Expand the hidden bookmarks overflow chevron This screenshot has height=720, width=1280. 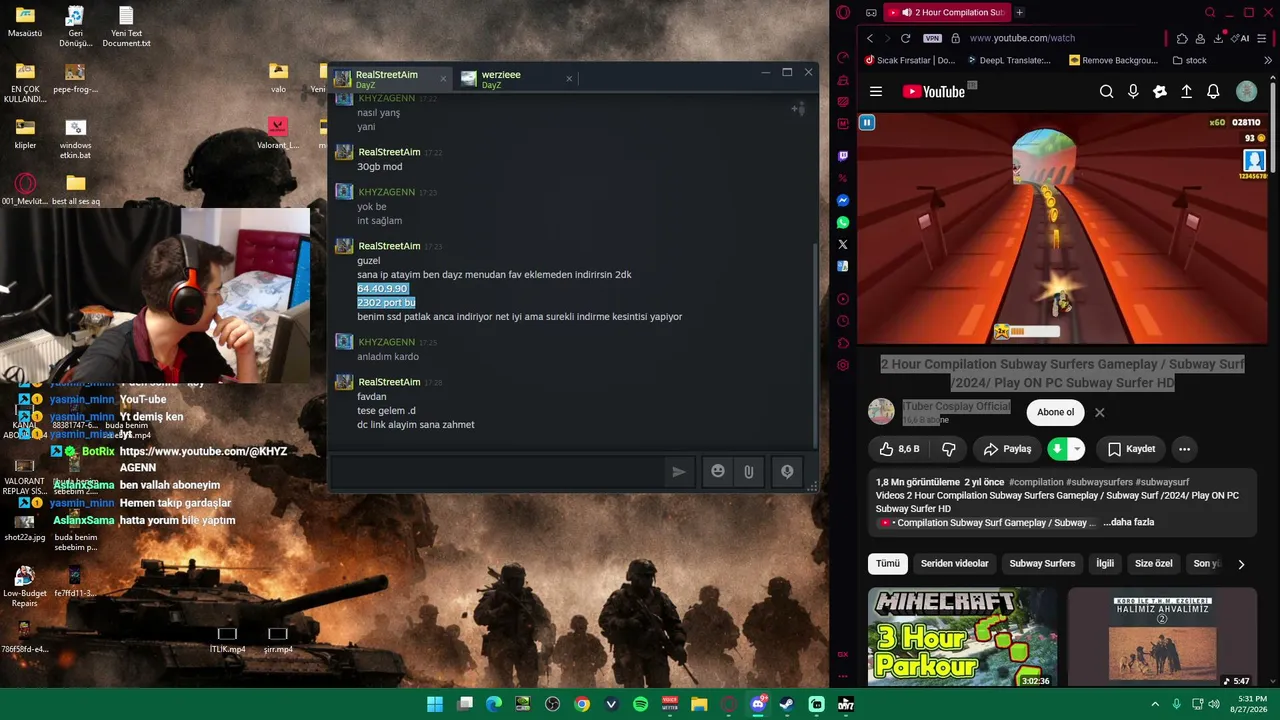1268,60
